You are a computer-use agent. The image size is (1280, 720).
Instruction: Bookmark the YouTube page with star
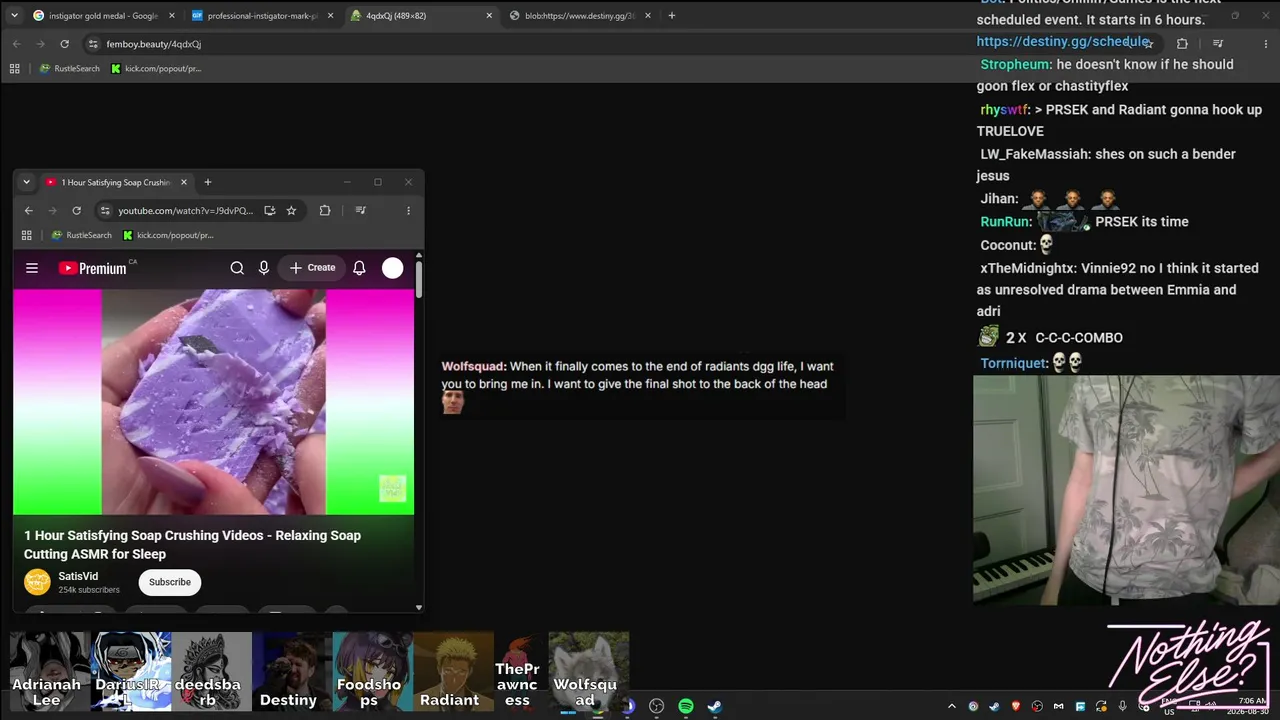291,211
